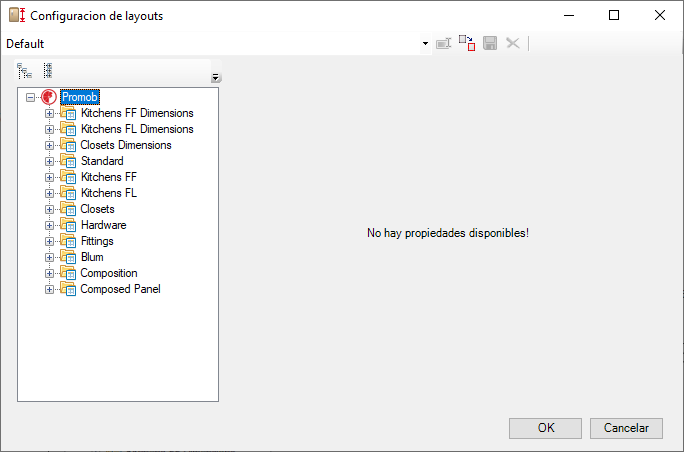
Task: Click the copy layout toolbar icon
Action: (467, 43)
